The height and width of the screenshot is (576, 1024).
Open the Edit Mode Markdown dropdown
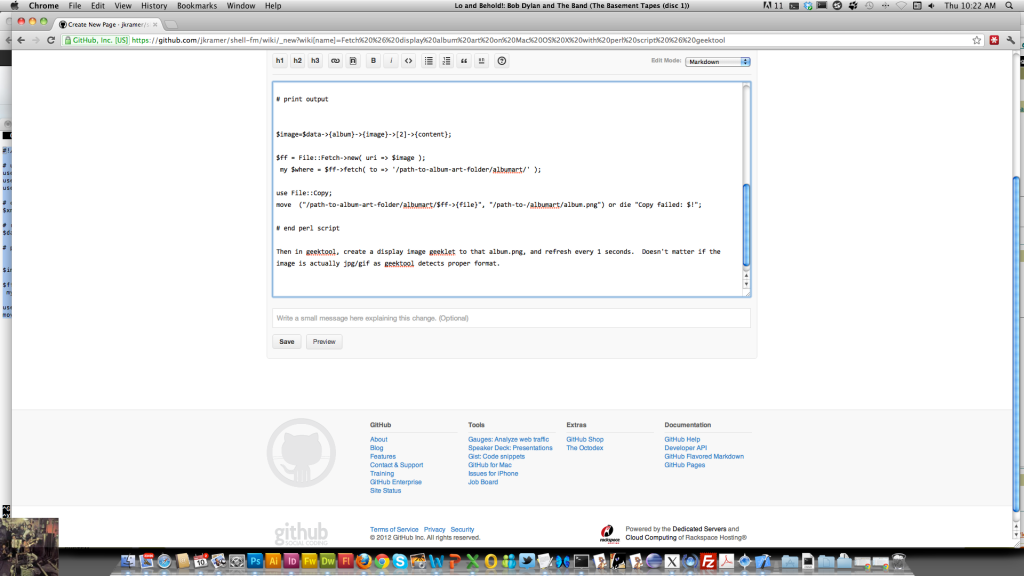tap(717, 61)
